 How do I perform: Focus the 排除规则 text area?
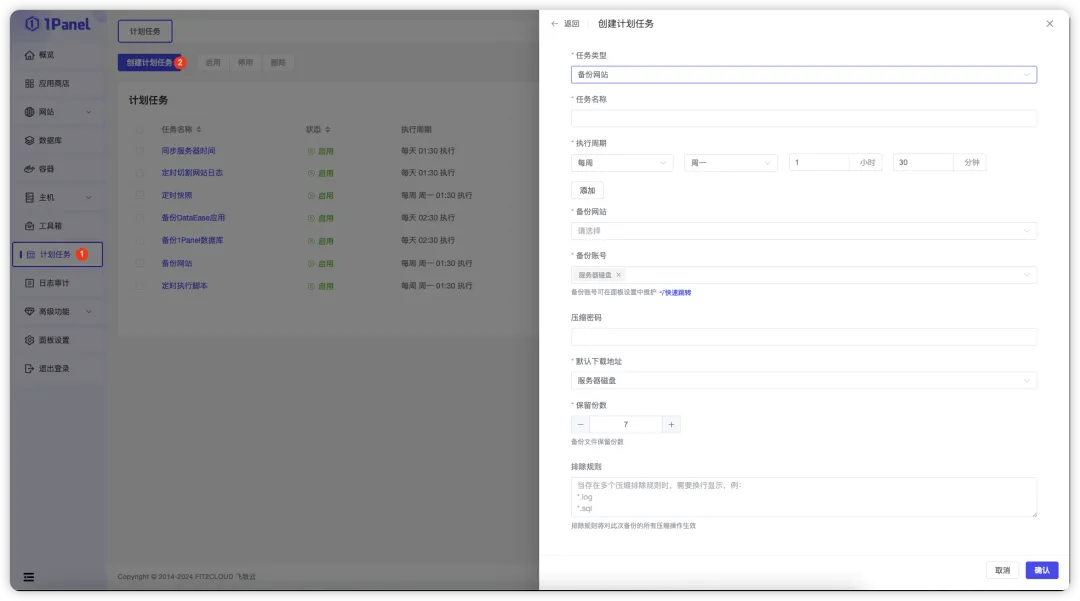pos(804,497)
